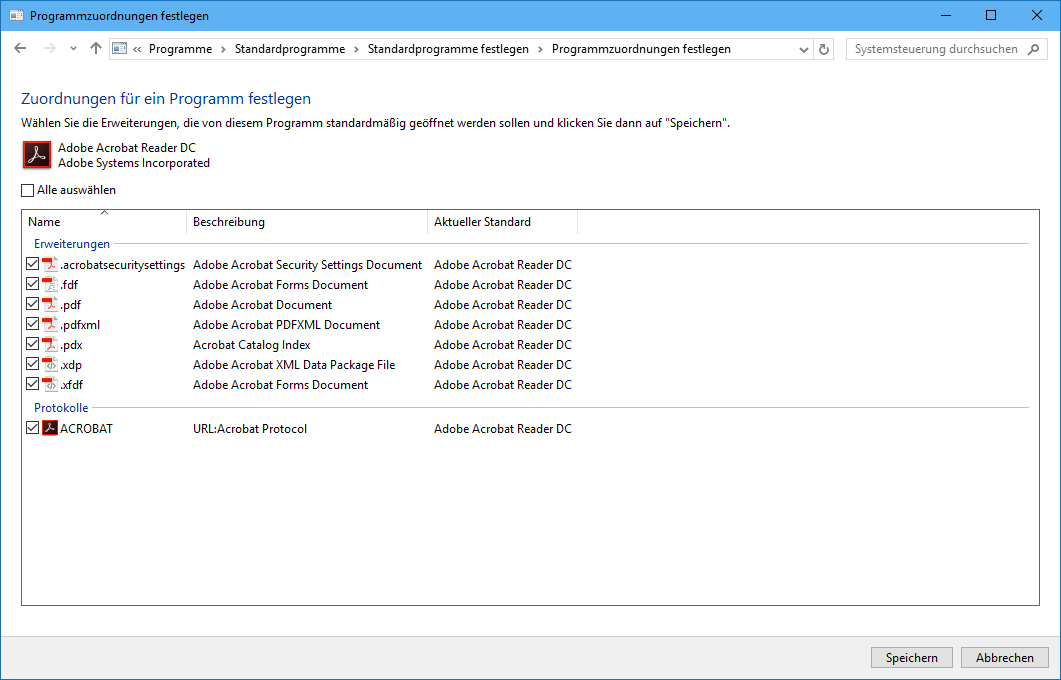This screenshot has width=1061, height=680.
Task: Collapse the Protokolle group
Action: click(61, 407)
